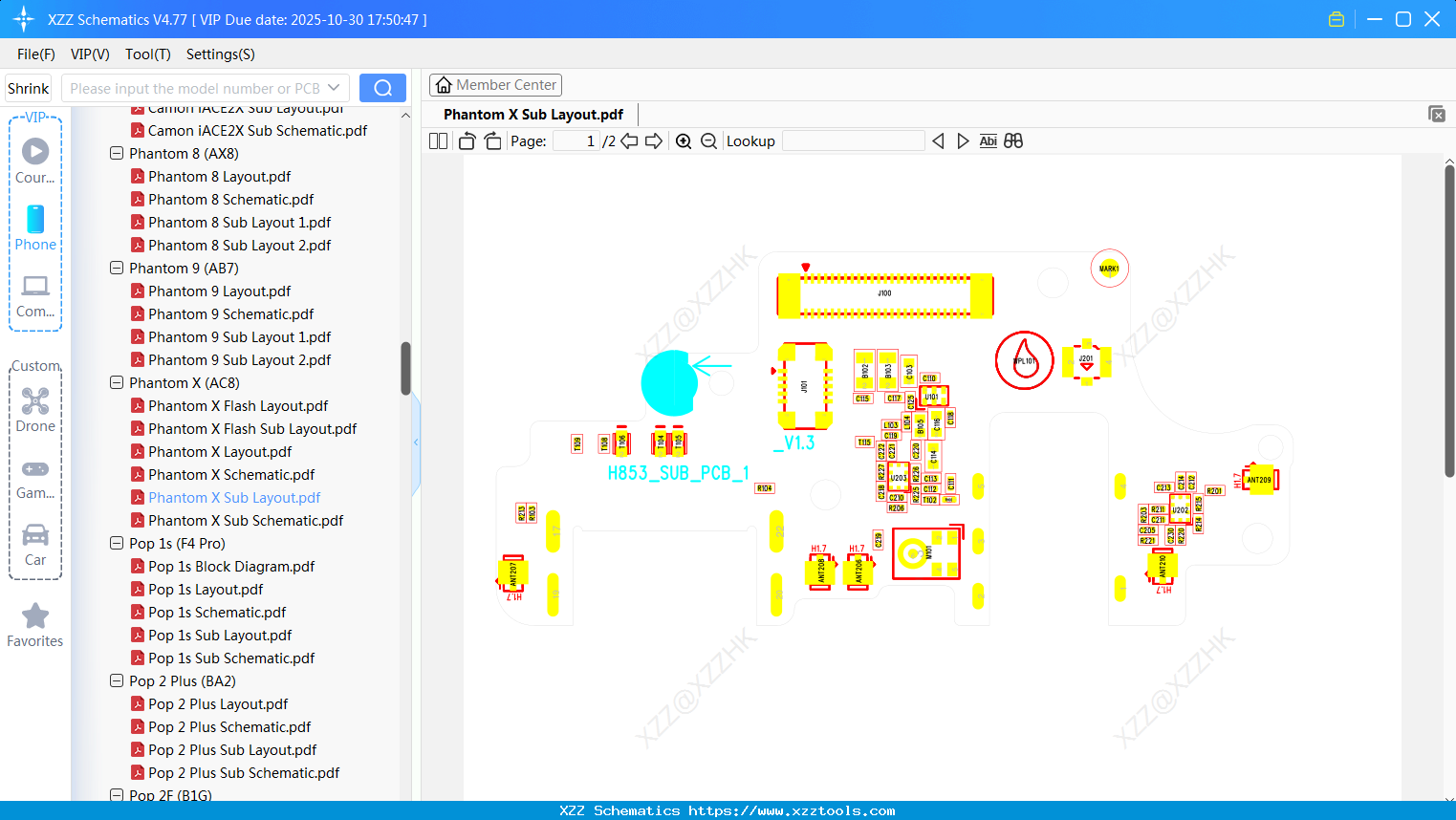Click the Lookup search field
This screenshot has height=820, width=1456.
point(854,141)
